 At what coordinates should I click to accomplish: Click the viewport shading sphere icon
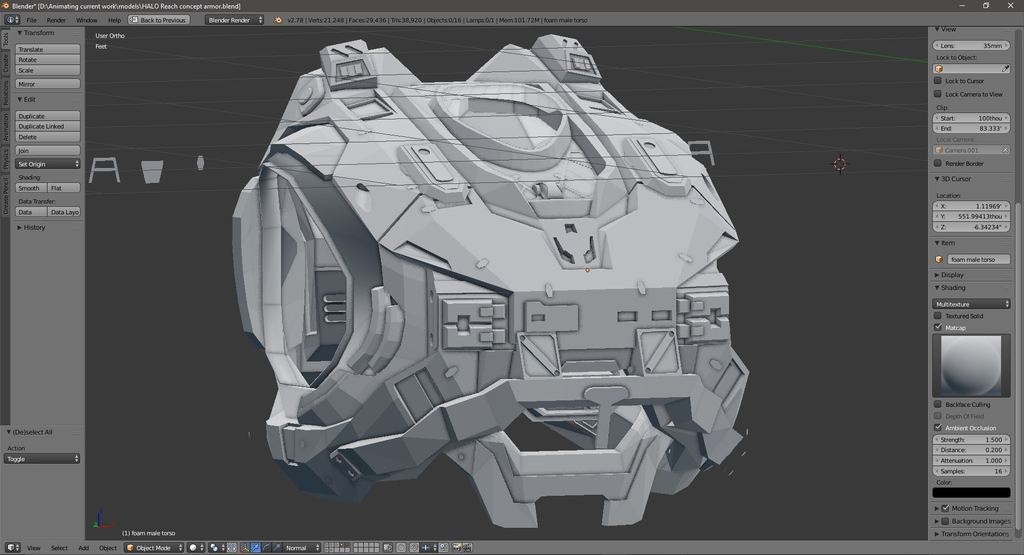[195, 547]
